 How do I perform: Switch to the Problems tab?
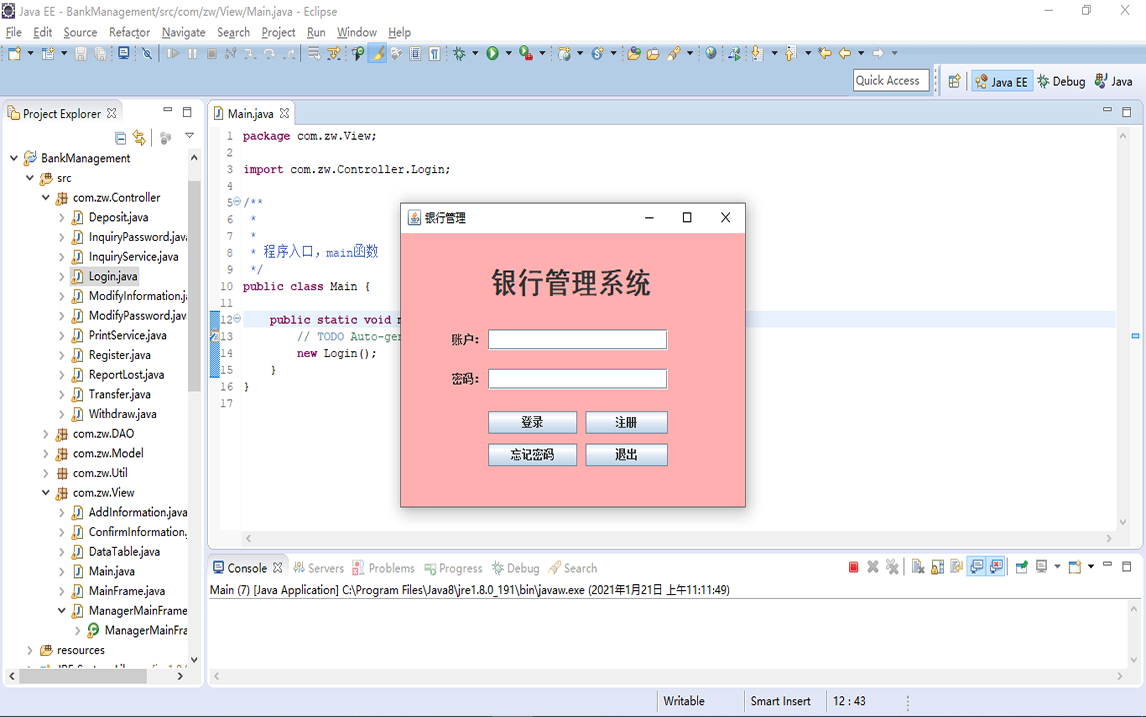point(383,568)
